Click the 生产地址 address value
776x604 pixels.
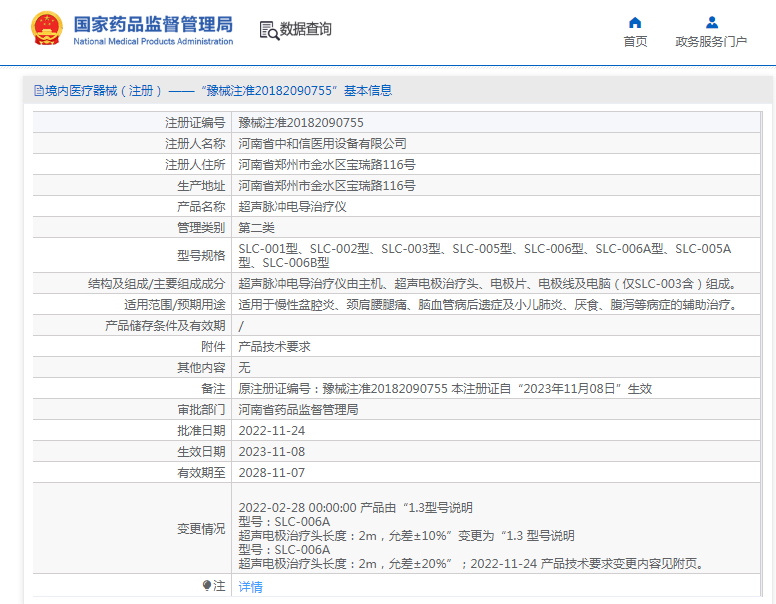click(x=327, y=186)
